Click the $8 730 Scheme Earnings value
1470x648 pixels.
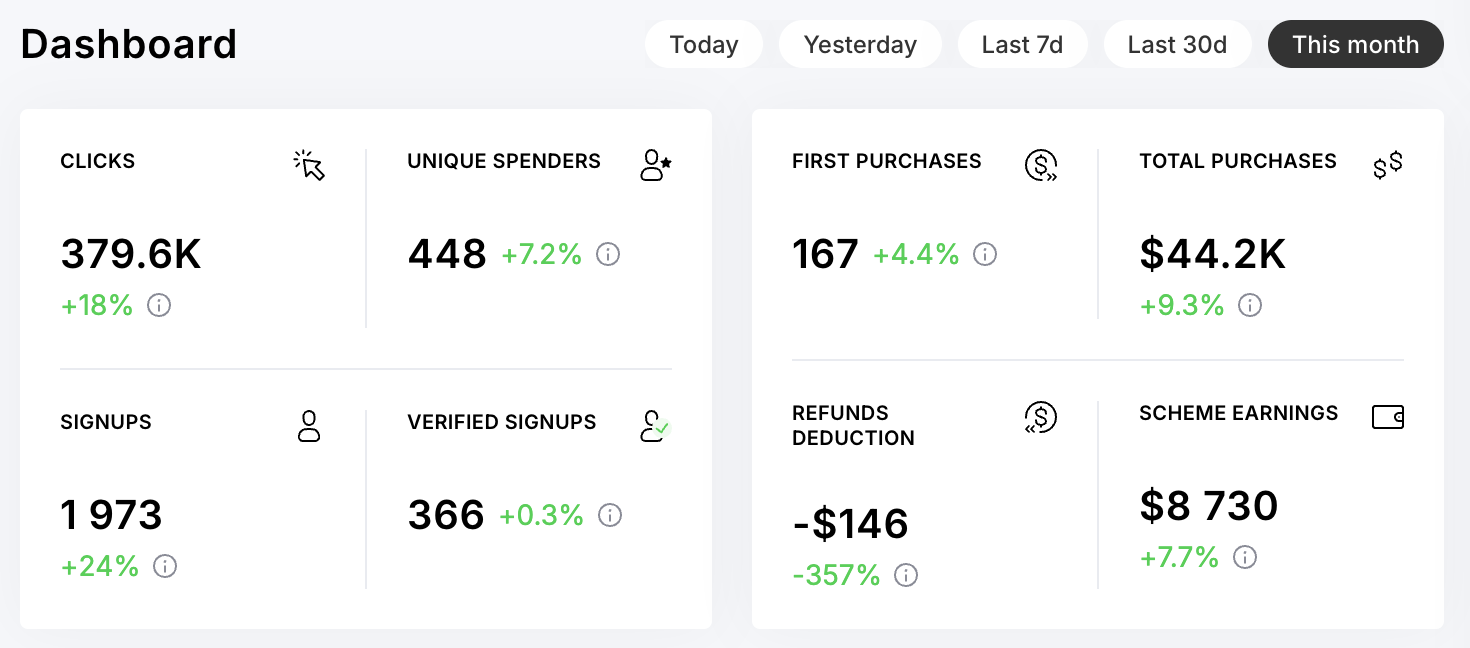tap(1209, 505)
